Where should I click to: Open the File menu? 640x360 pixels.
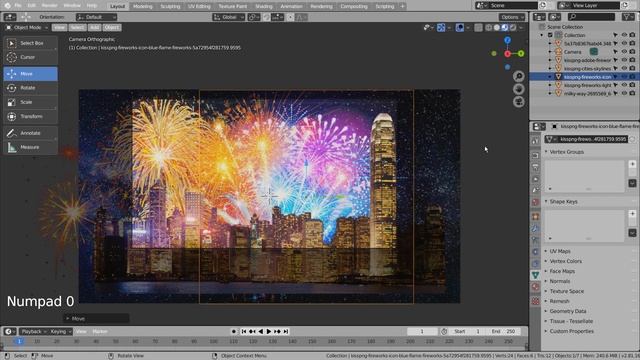(x=18, y=6)
